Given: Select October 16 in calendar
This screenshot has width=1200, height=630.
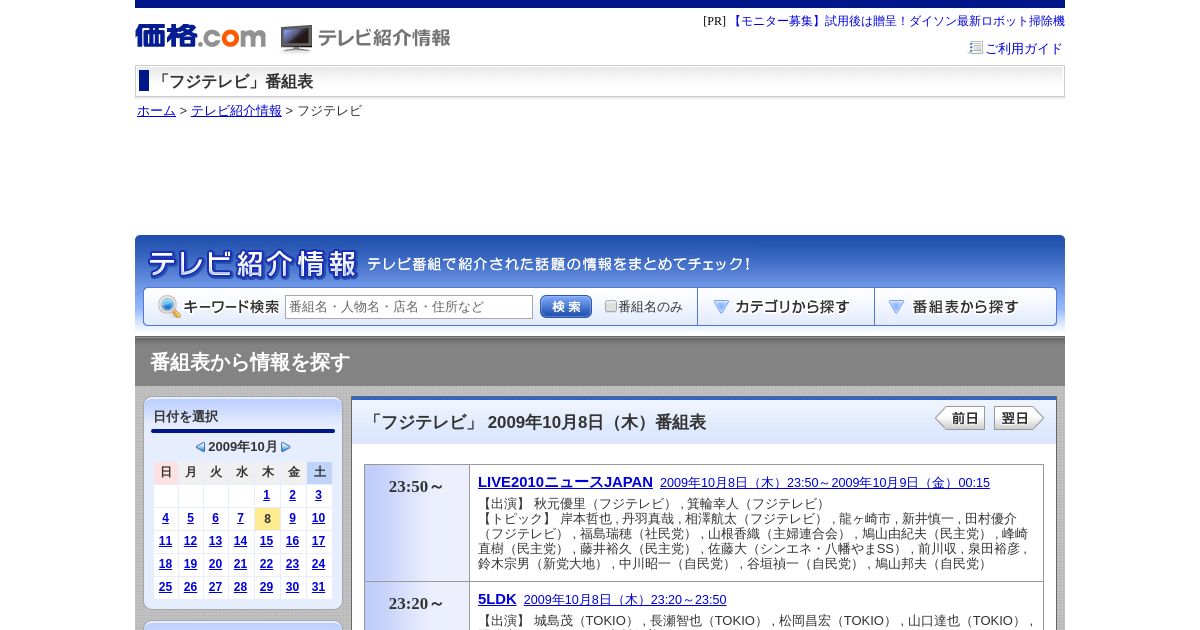Looking at the screenshot, I should [x=292, y=541].
